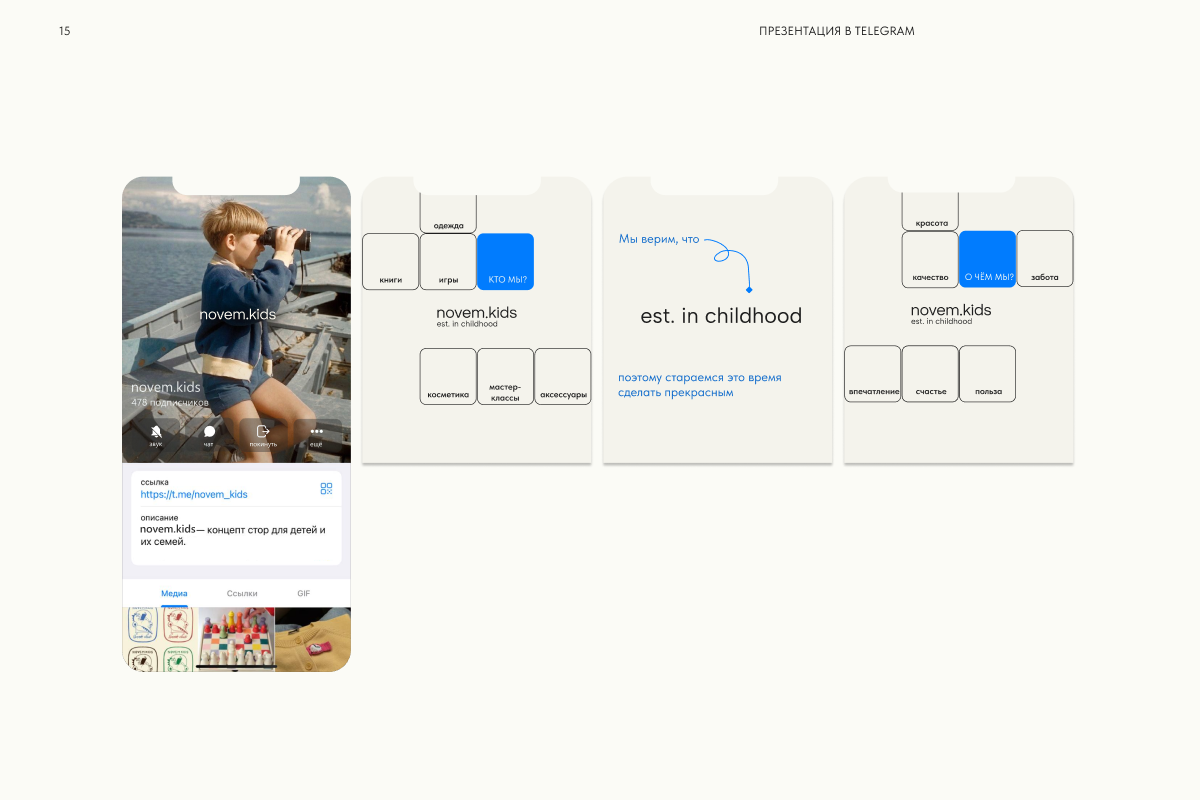Screen dimensions: 1200x800
Task: Open the colorful chess set thumbnail
Action: [237, 639]
